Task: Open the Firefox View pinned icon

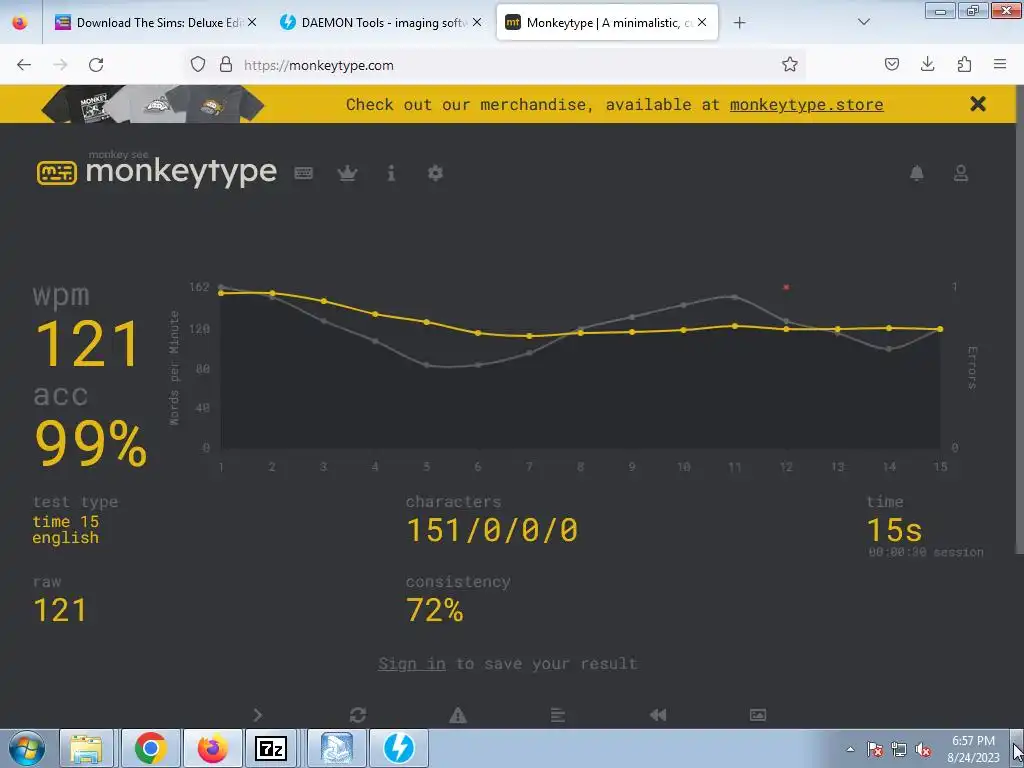Action: coord(20,22)
